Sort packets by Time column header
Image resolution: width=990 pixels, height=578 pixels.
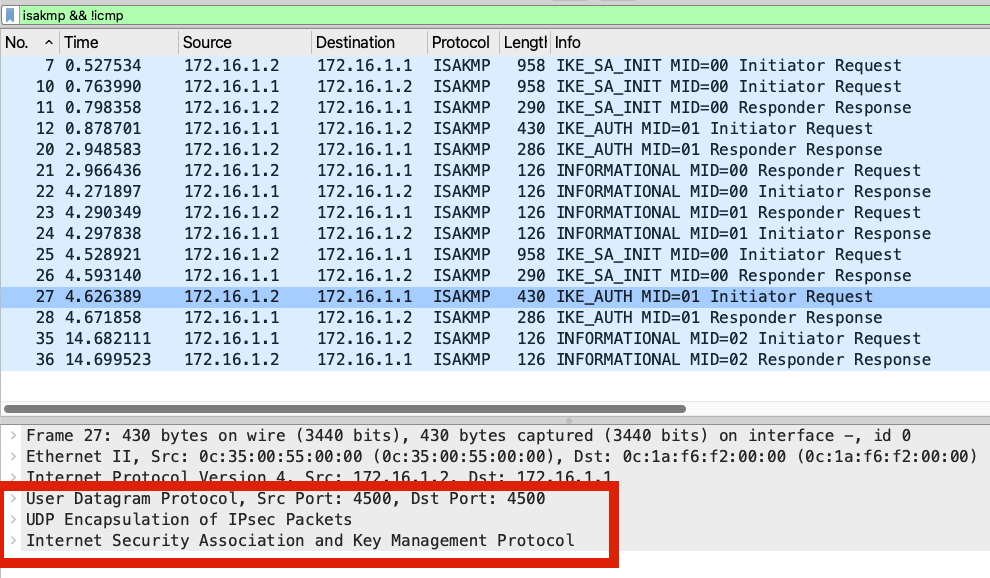(119, 42)
